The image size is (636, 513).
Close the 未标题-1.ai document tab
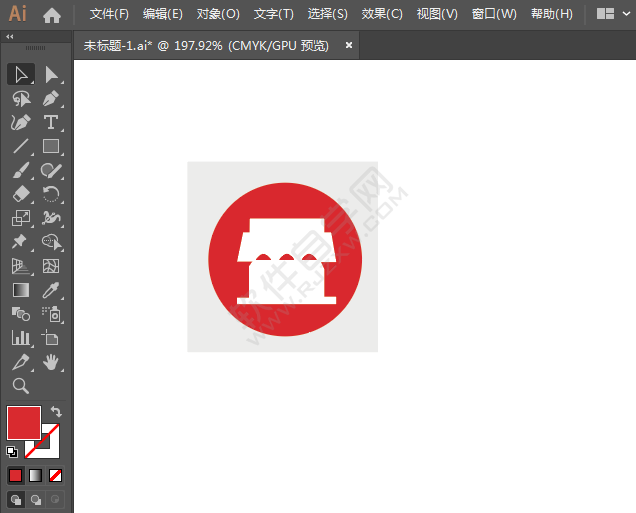click(x=349, y=45)
